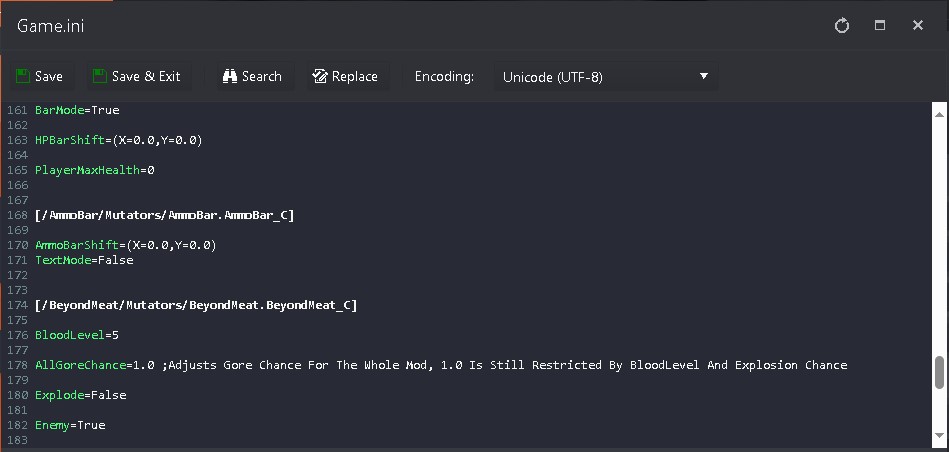Screen dimensions: 949x452
Task: Place cursor on BarMode=True line
Action: 77,110
